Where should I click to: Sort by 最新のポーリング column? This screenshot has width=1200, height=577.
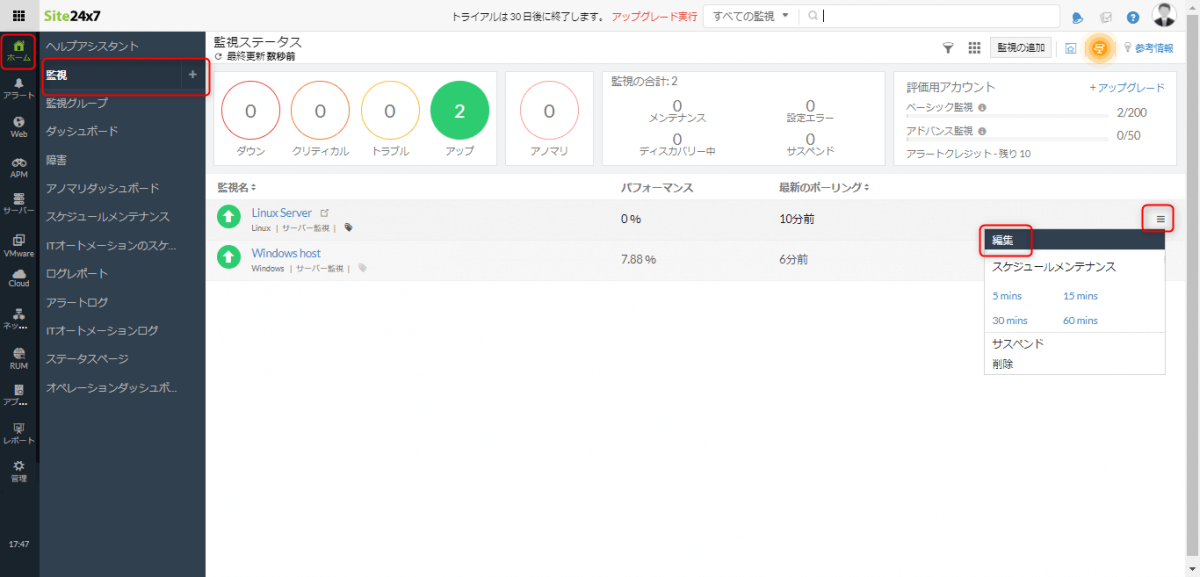click(x=823, y=187)
